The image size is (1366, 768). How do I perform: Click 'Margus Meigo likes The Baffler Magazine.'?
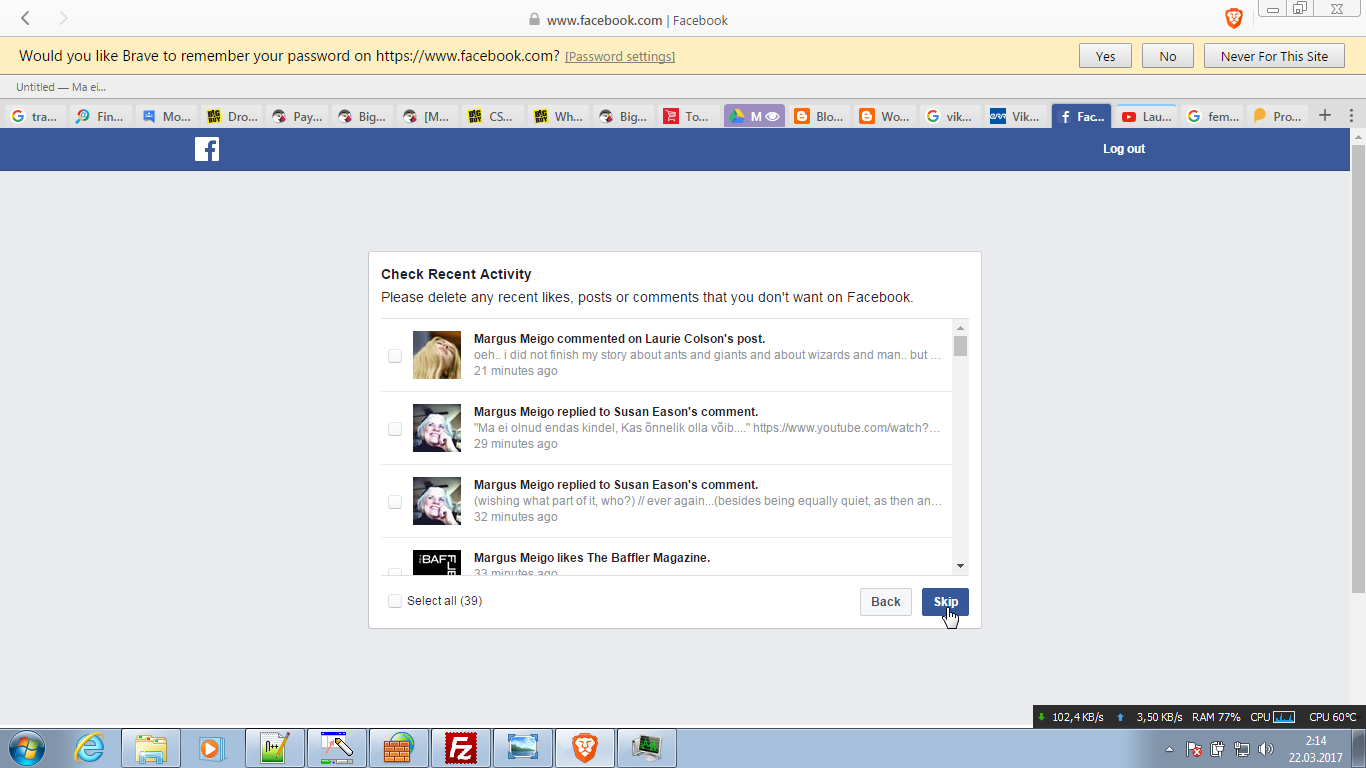[592, 558]
